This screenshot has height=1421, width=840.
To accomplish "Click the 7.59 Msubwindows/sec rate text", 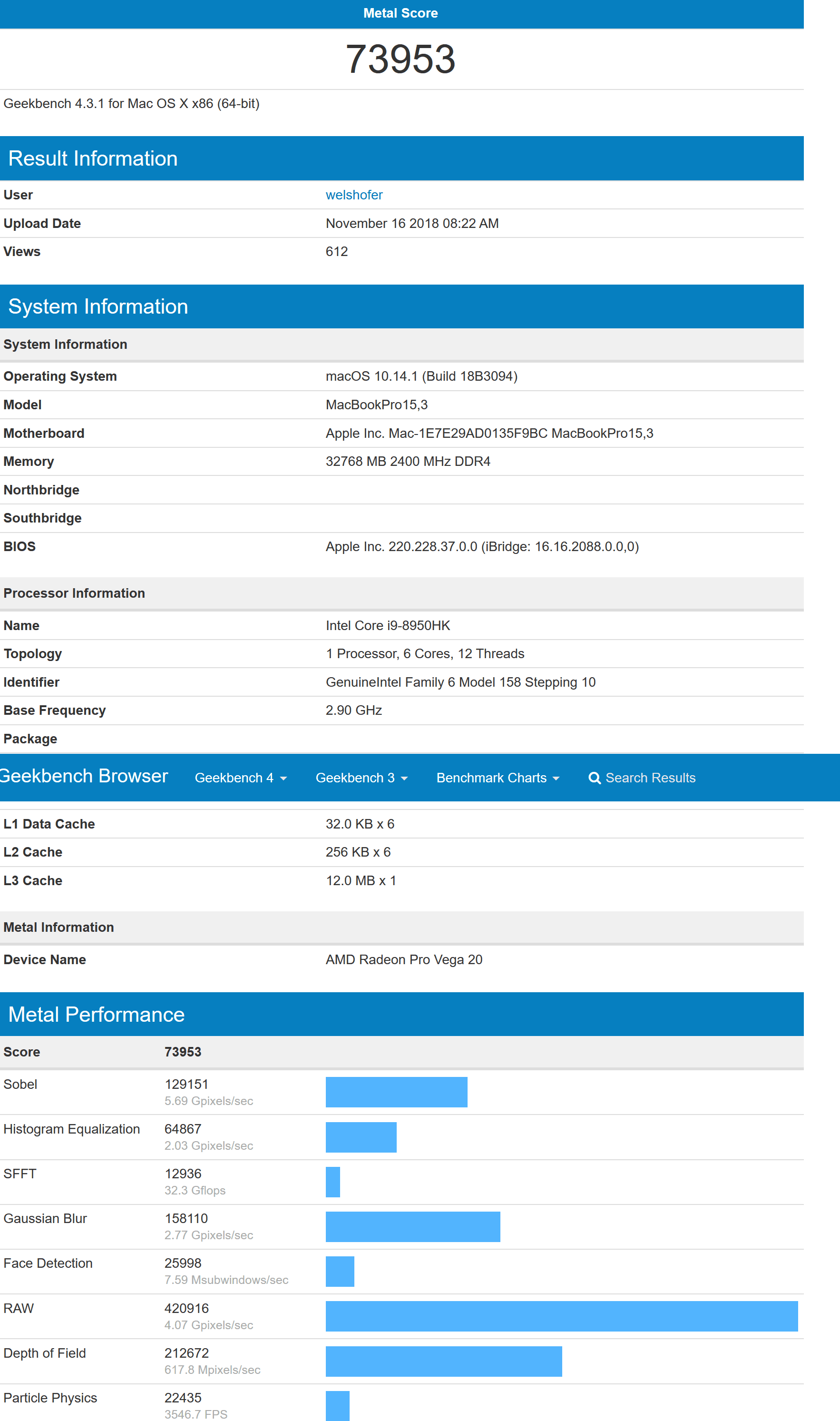I will (x=226, y=1280).
